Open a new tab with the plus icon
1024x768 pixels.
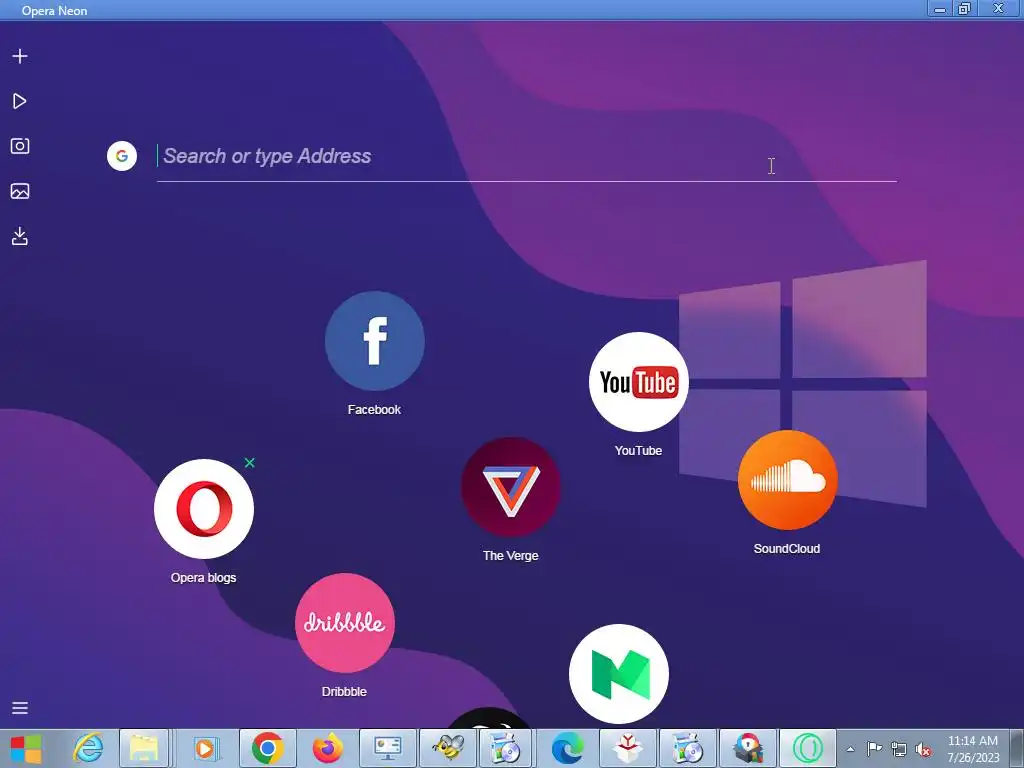[20, 56]
